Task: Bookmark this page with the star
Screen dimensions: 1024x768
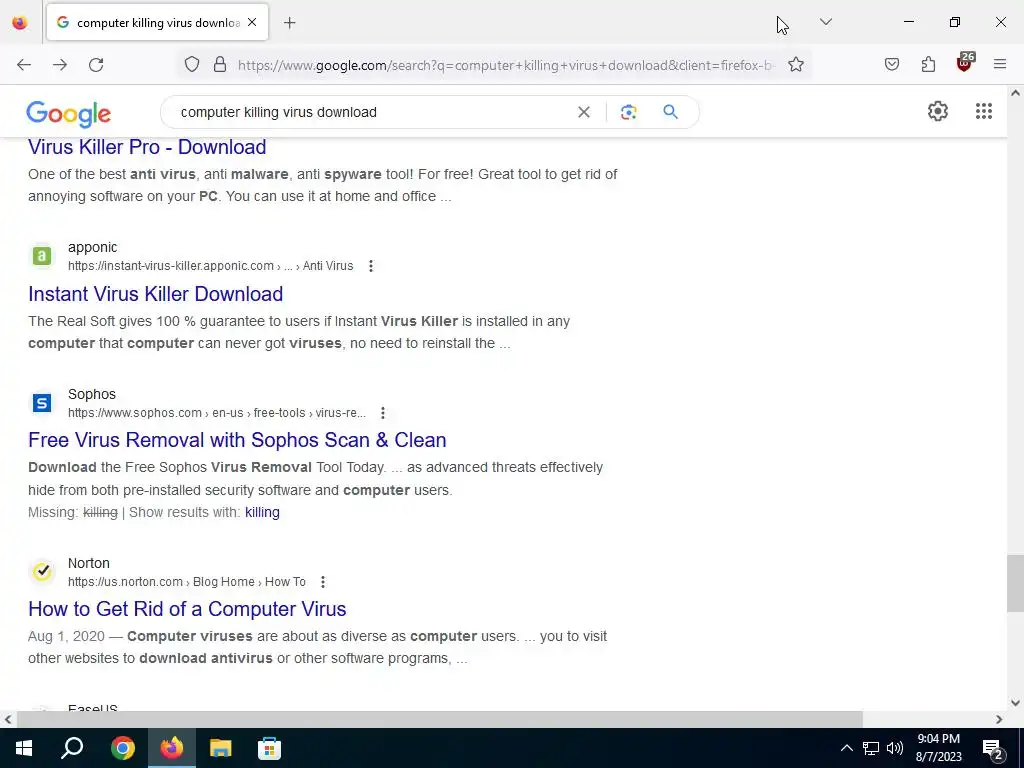Action: coord(795,65)
